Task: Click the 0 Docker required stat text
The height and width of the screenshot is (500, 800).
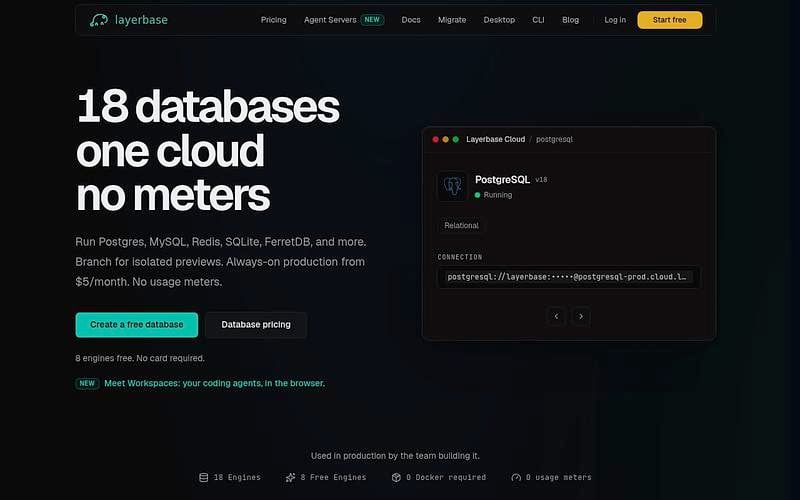Action: (x=446, y=478)
